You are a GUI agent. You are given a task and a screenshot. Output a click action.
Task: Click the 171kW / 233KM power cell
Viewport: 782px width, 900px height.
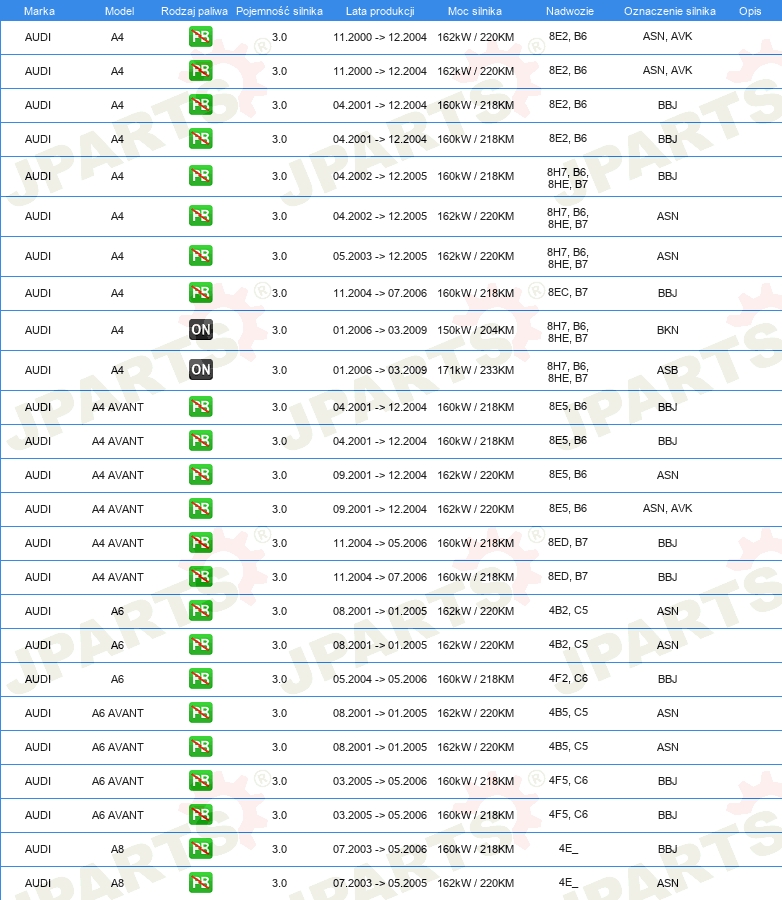click(475, 370)
